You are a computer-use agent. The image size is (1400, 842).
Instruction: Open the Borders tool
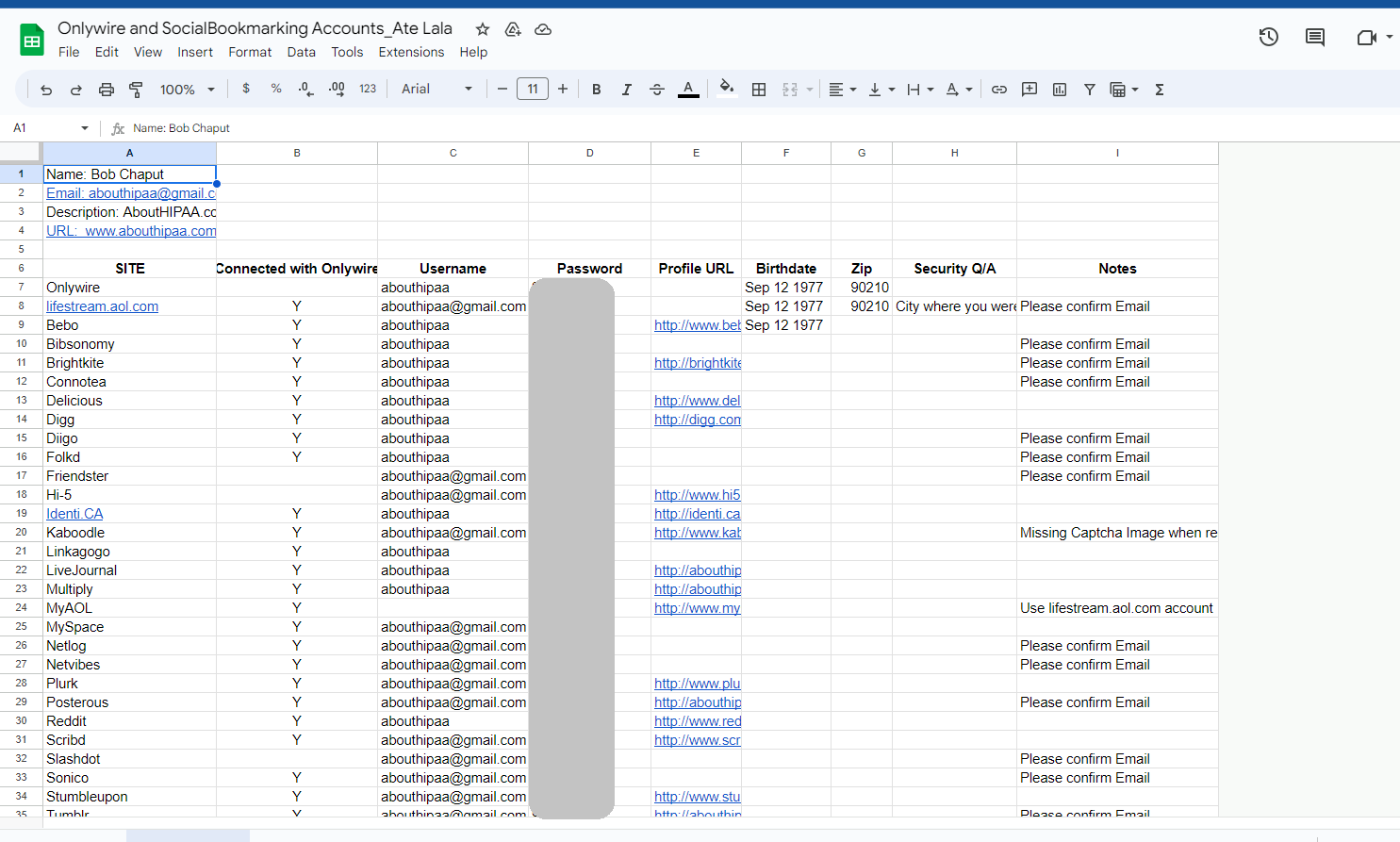759,90
